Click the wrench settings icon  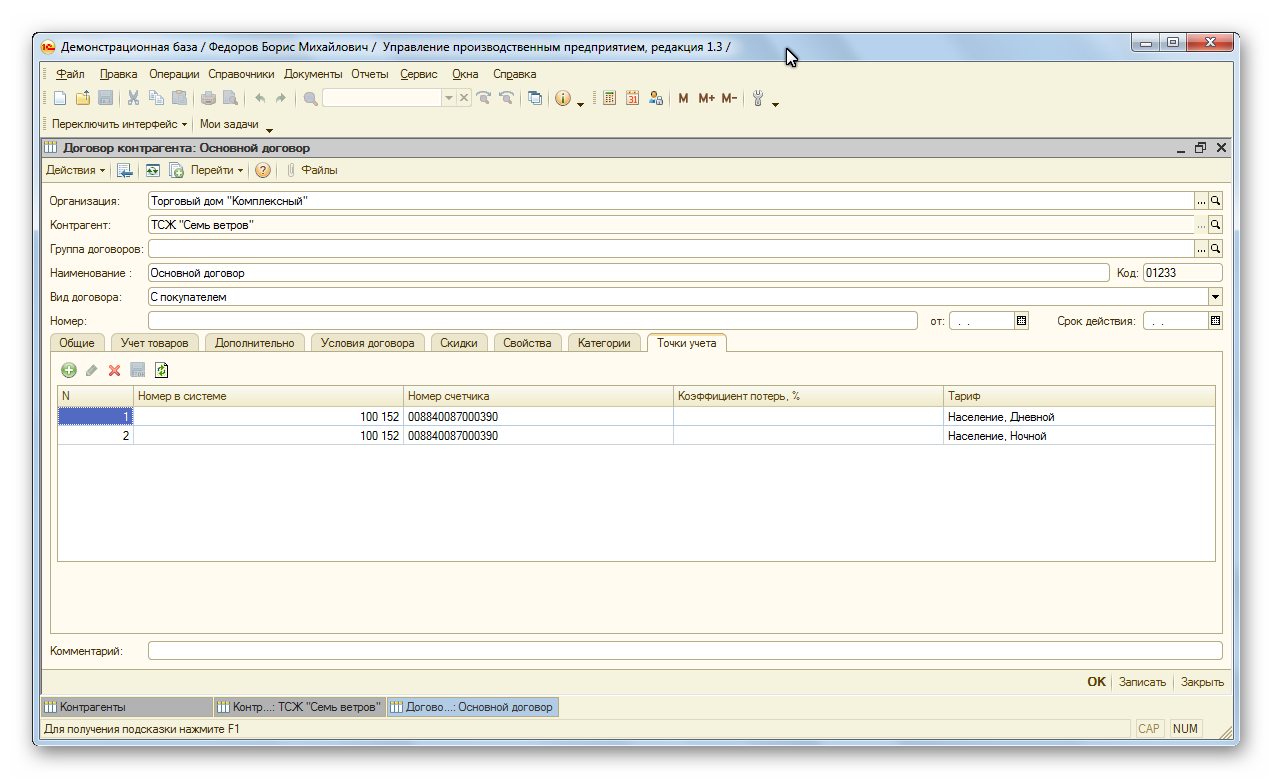pos(758,98)
